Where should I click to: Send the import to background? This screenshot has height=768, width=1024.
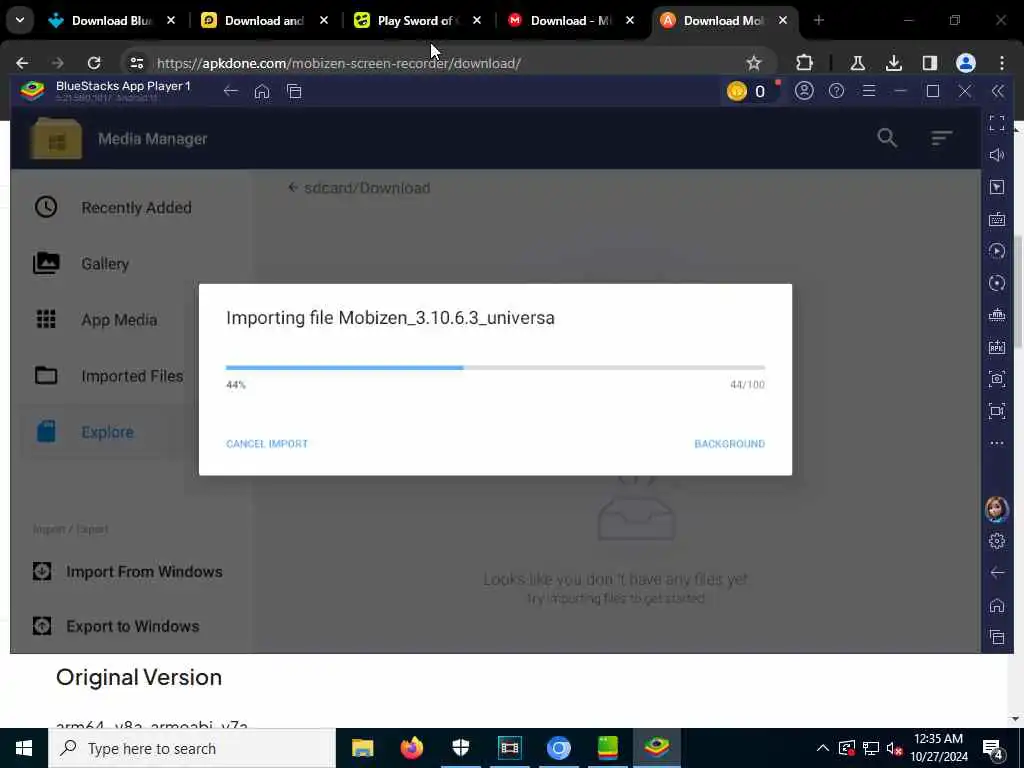pos(729,443)
